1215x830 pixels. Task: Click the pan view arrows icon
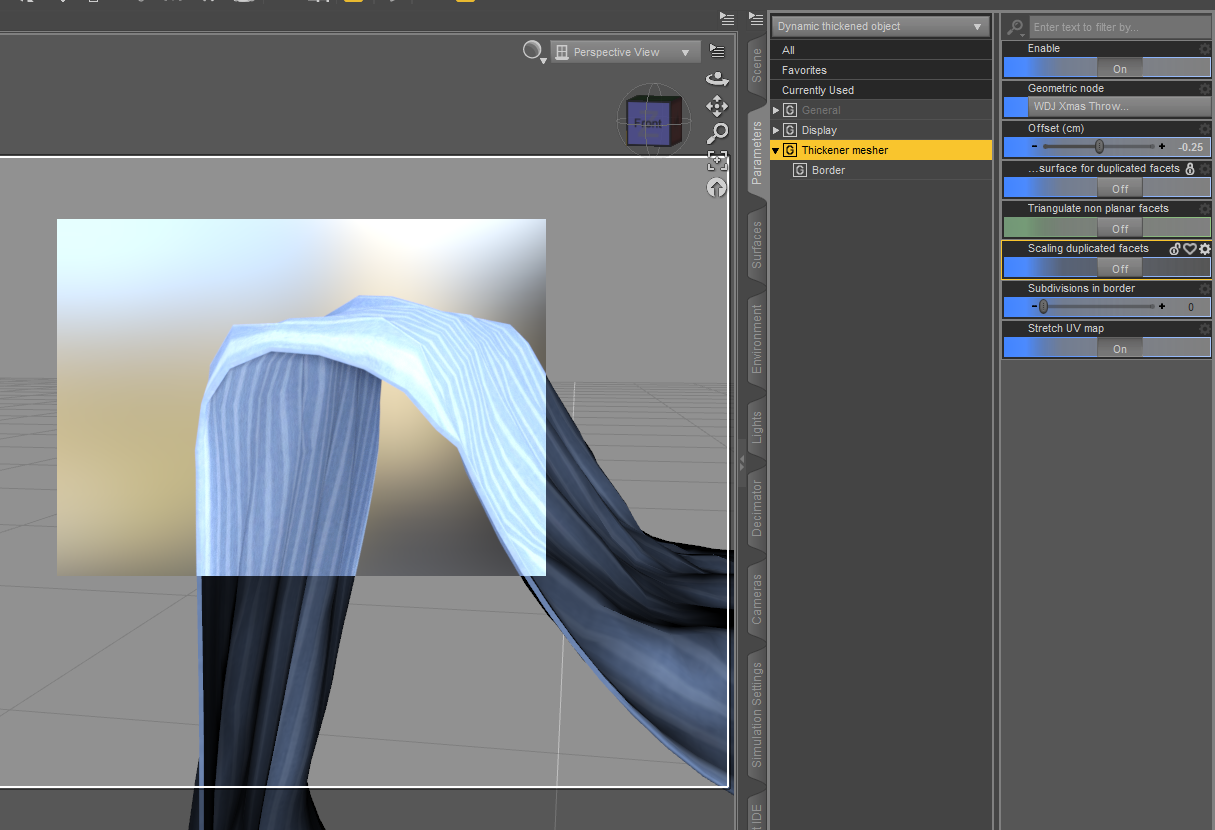(717, 106)
